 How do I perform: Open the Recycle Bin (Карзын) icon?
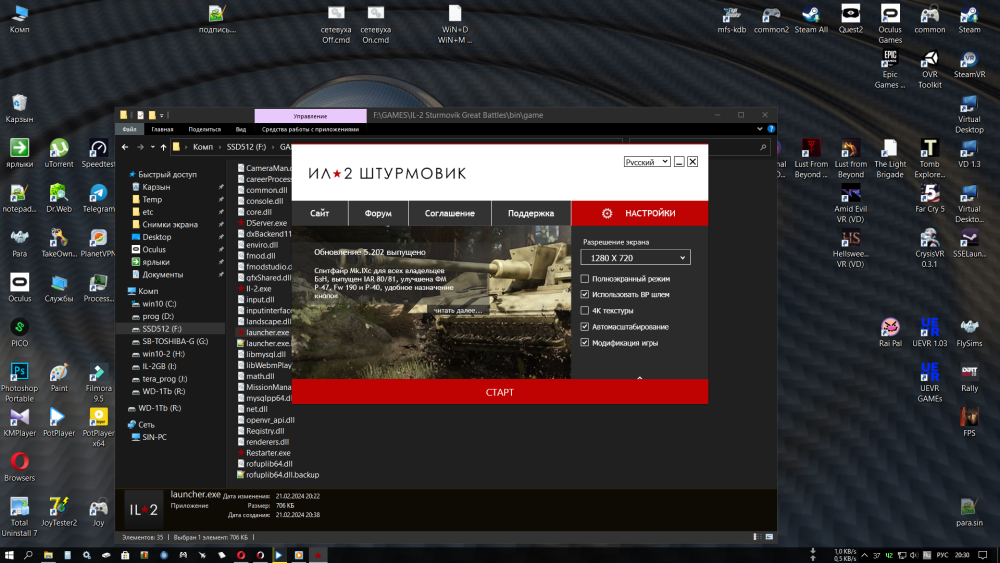tap(20, 108)
